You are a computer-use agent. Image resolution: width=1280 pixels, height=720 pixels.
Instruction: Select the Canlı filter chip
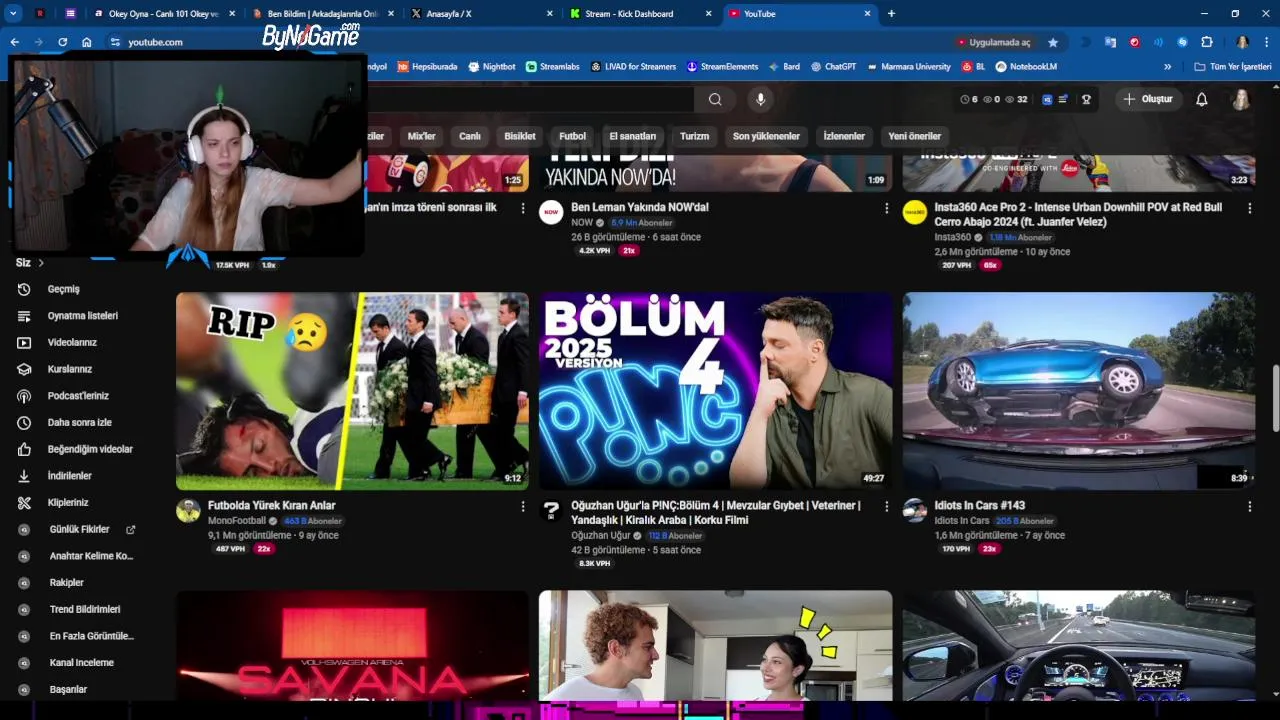tap(470, 136)
